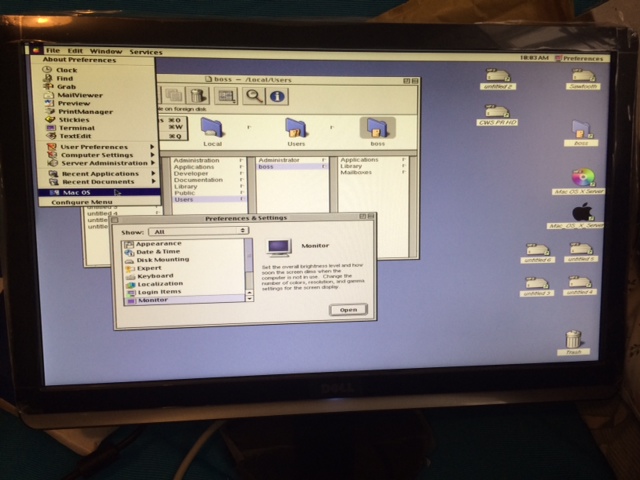Expand the Recent Applications submenu

100,173
